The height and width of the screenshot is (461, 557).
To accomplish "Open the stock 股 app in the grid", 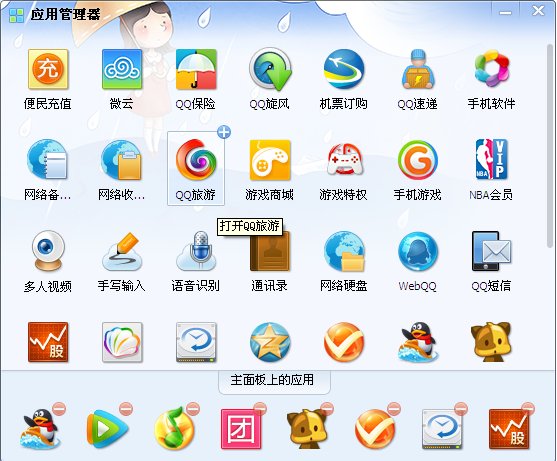I will coord(48,342).
